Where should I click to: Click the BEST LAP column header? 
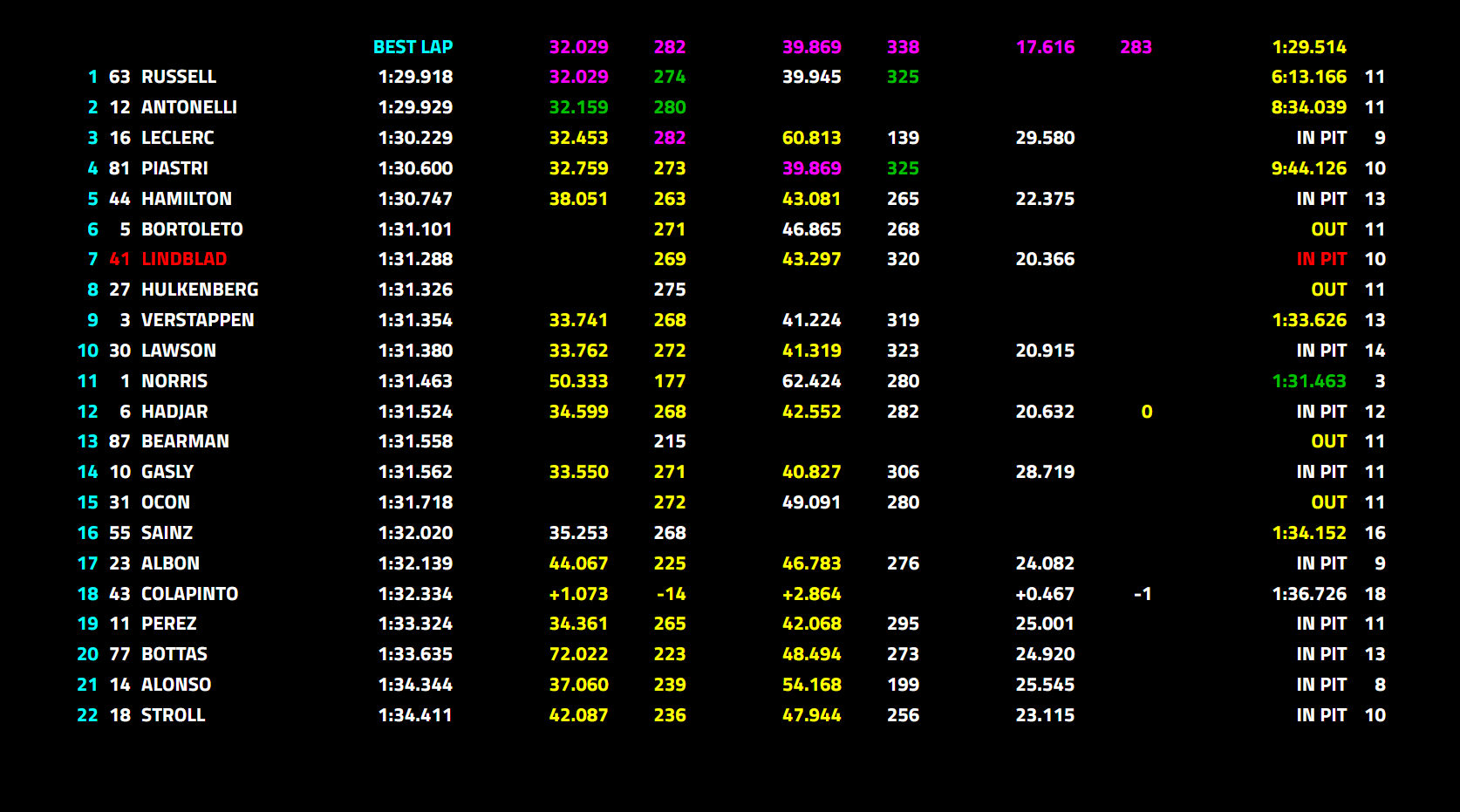pos(413,47)
